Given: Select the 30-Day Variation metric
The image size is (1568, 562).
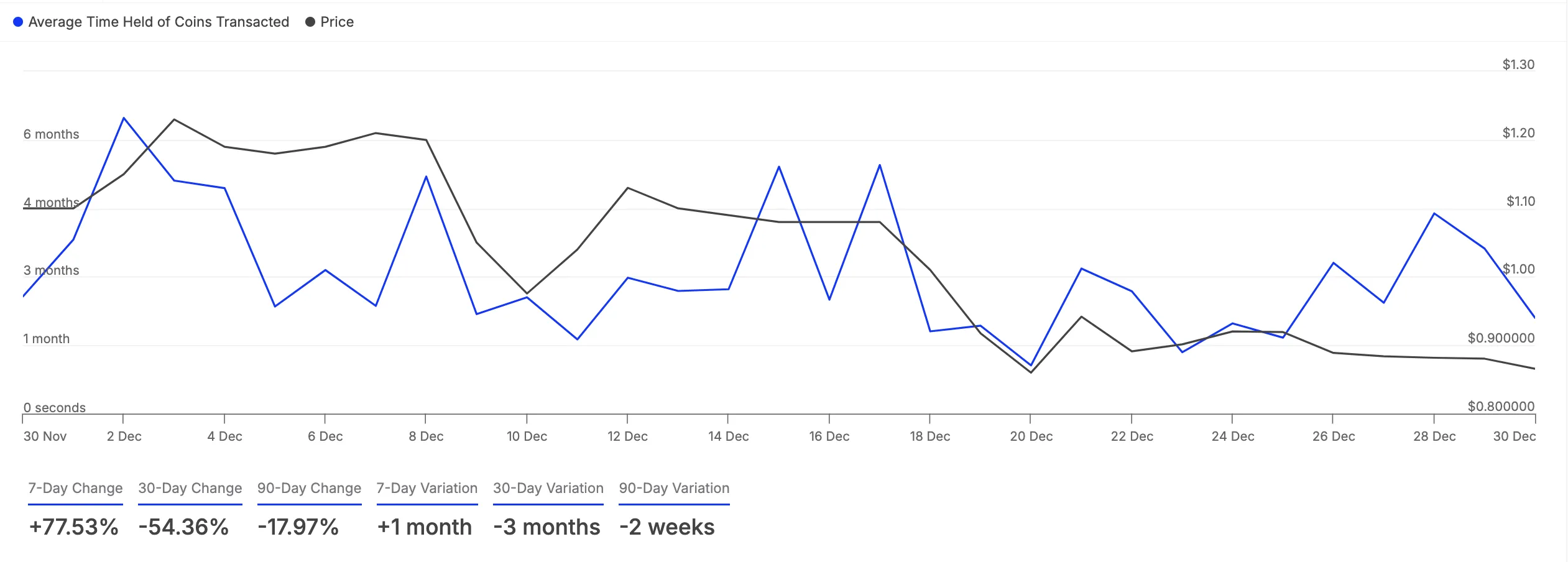Looking at the screenshot, I should pos(548,488).
